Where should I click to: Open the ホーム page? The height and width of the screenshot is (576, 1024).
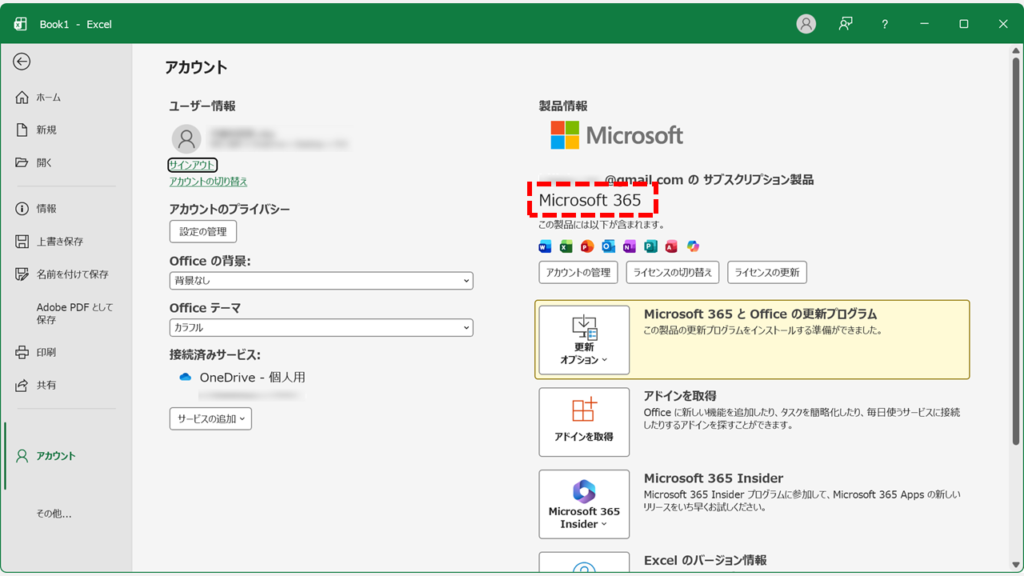(x=48, y=97)
